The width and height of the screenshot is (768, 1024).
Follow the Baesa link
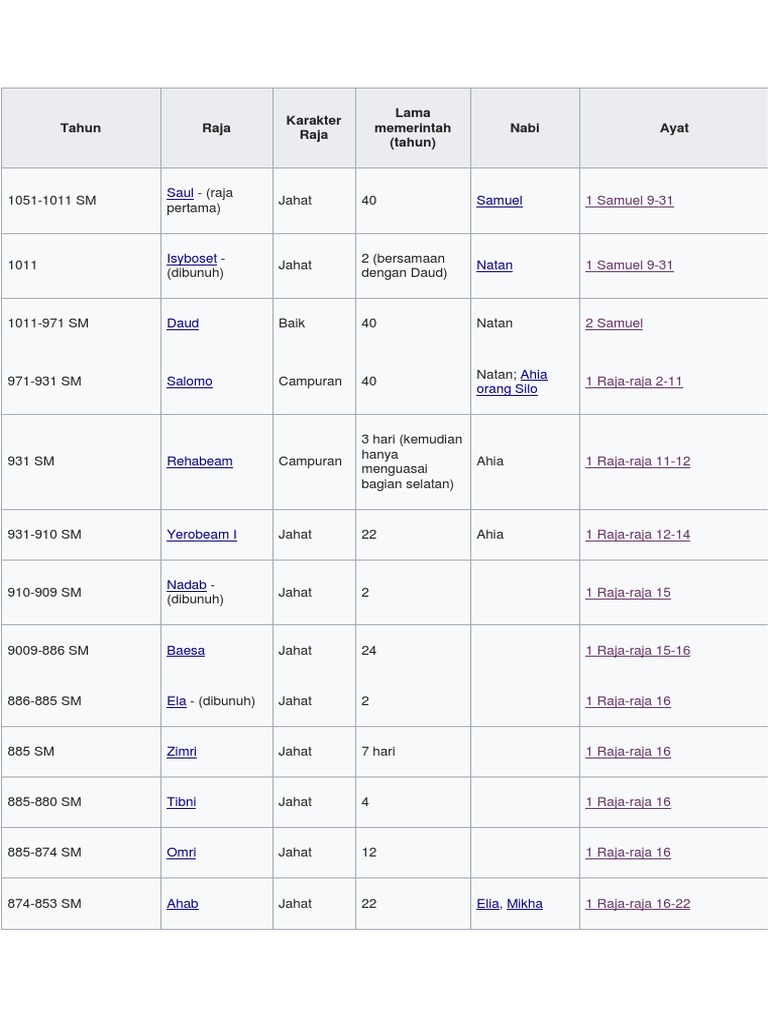pos(185,650)
